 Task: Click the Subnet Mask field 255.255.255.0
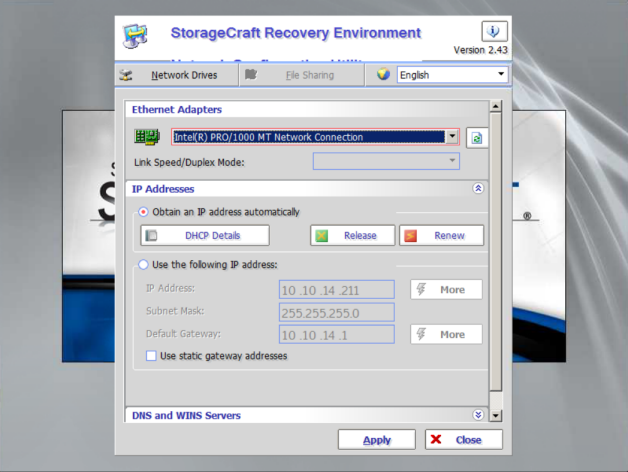pos(337,313)
